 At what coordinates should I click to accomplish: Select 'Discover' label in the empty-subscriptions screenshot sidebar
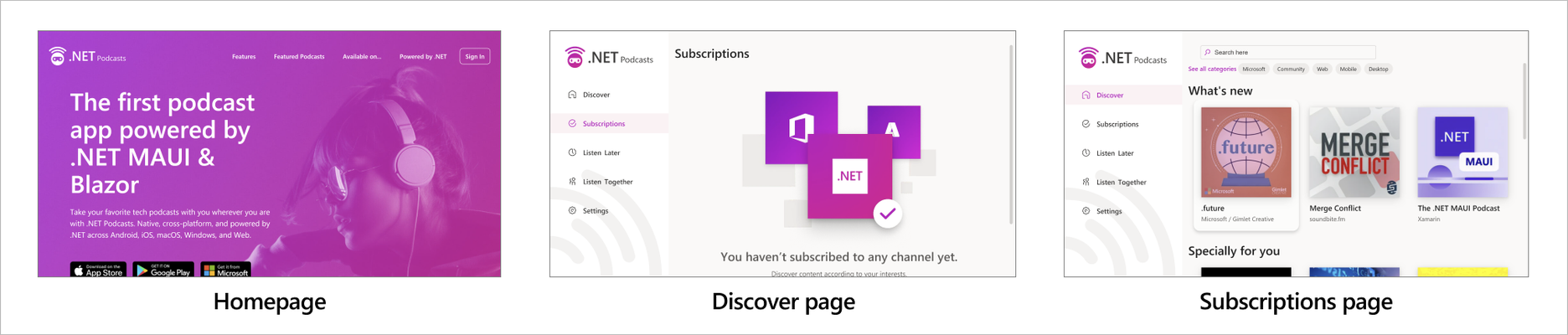596,95
